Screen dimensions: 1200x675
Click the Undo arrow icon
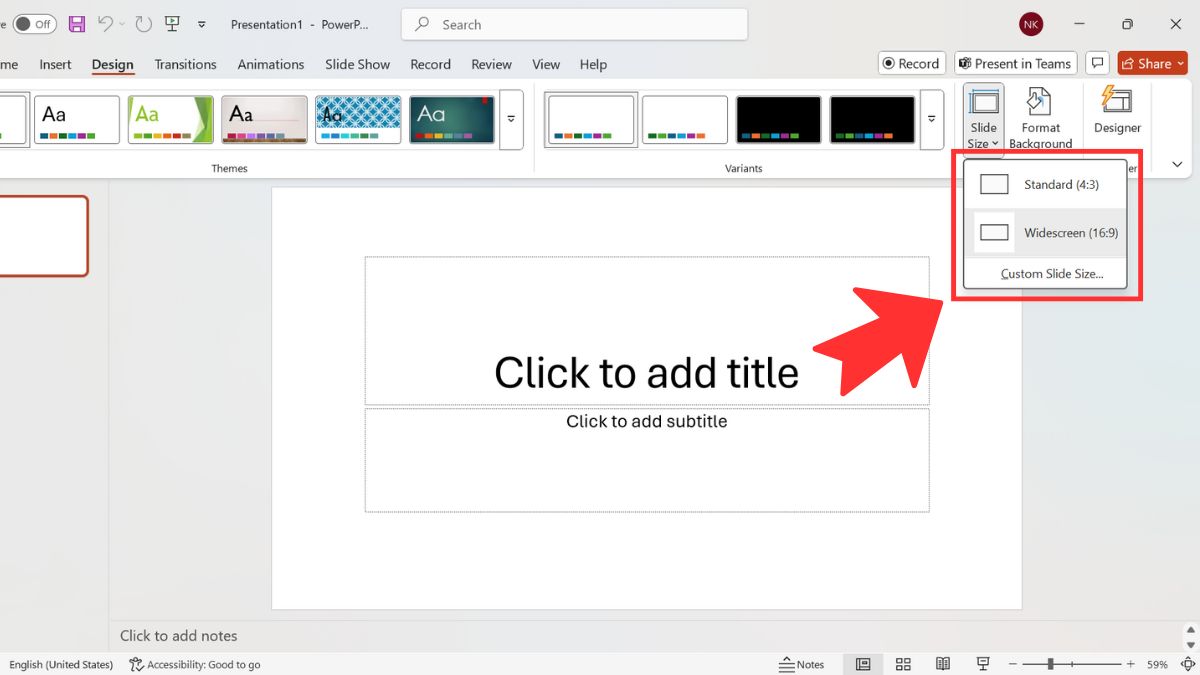pyautogui.click(x=105, y=24)
